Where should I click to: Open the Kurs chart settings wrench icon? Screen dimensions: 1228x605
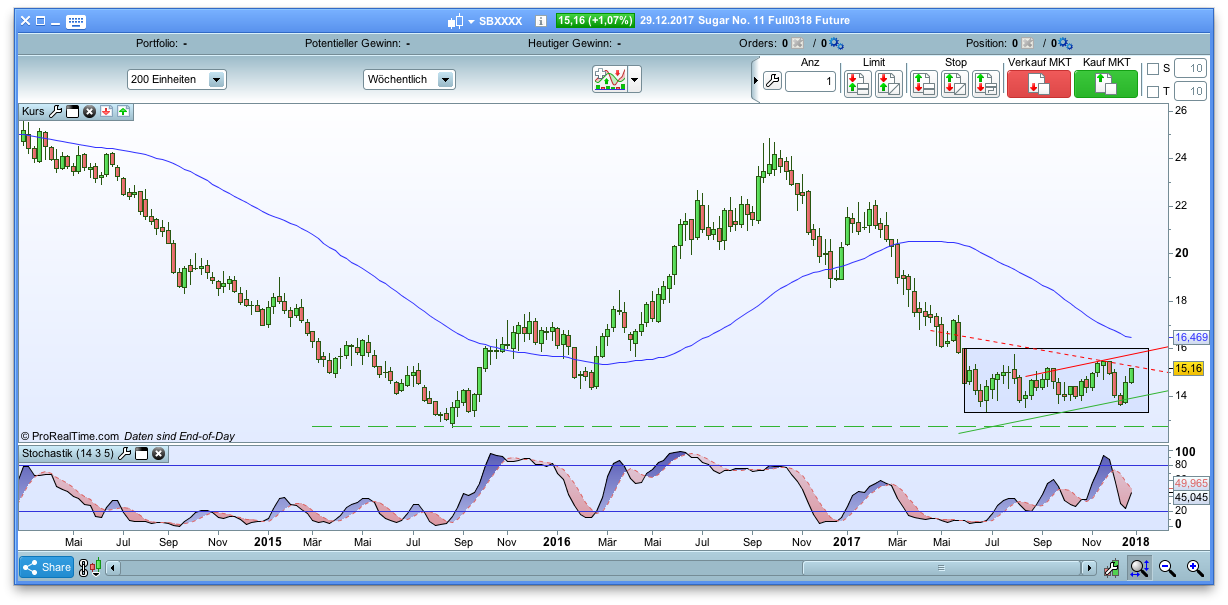pyautogui.click(x=56, y=111)
